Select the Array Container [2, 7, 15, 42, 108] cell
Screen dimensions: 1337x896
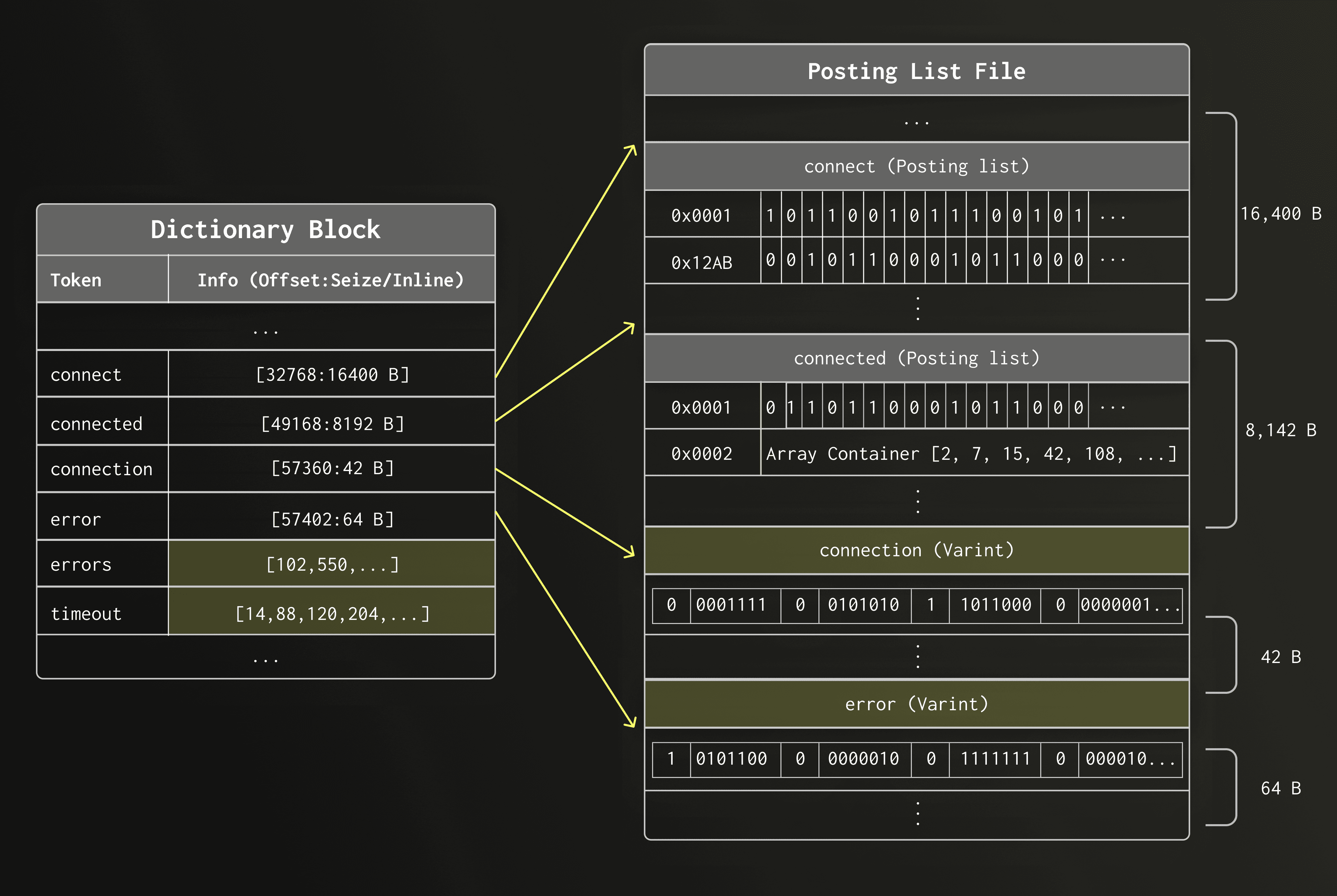(972, 453)
